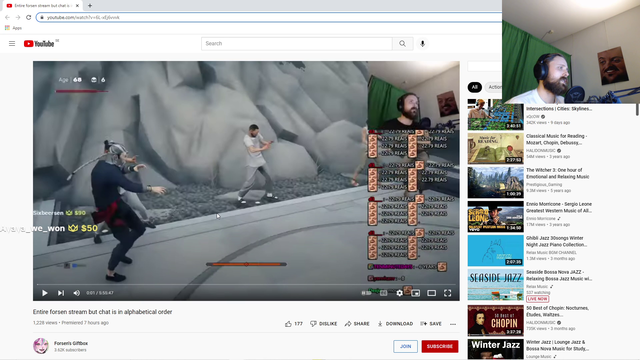The height and width of the screenshot is (360, 640).
Task: Switch to miniplayer mode
Action: (x=416, y=293)
